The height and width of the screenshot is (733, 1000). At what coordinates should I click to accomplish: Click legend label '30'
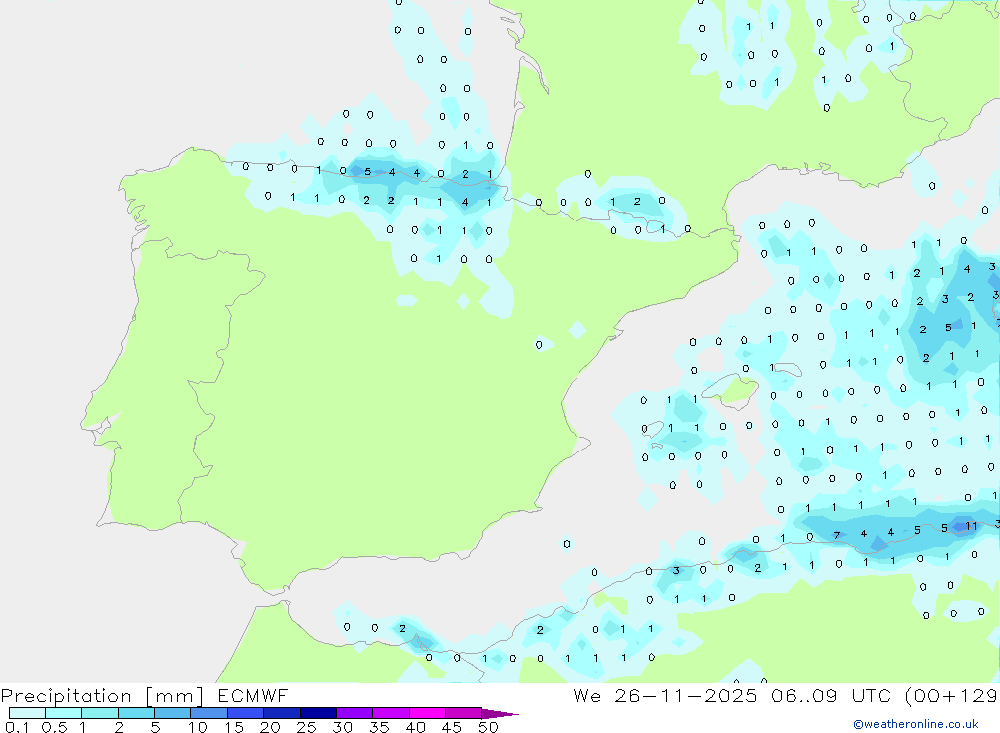[x=342, y=727]
